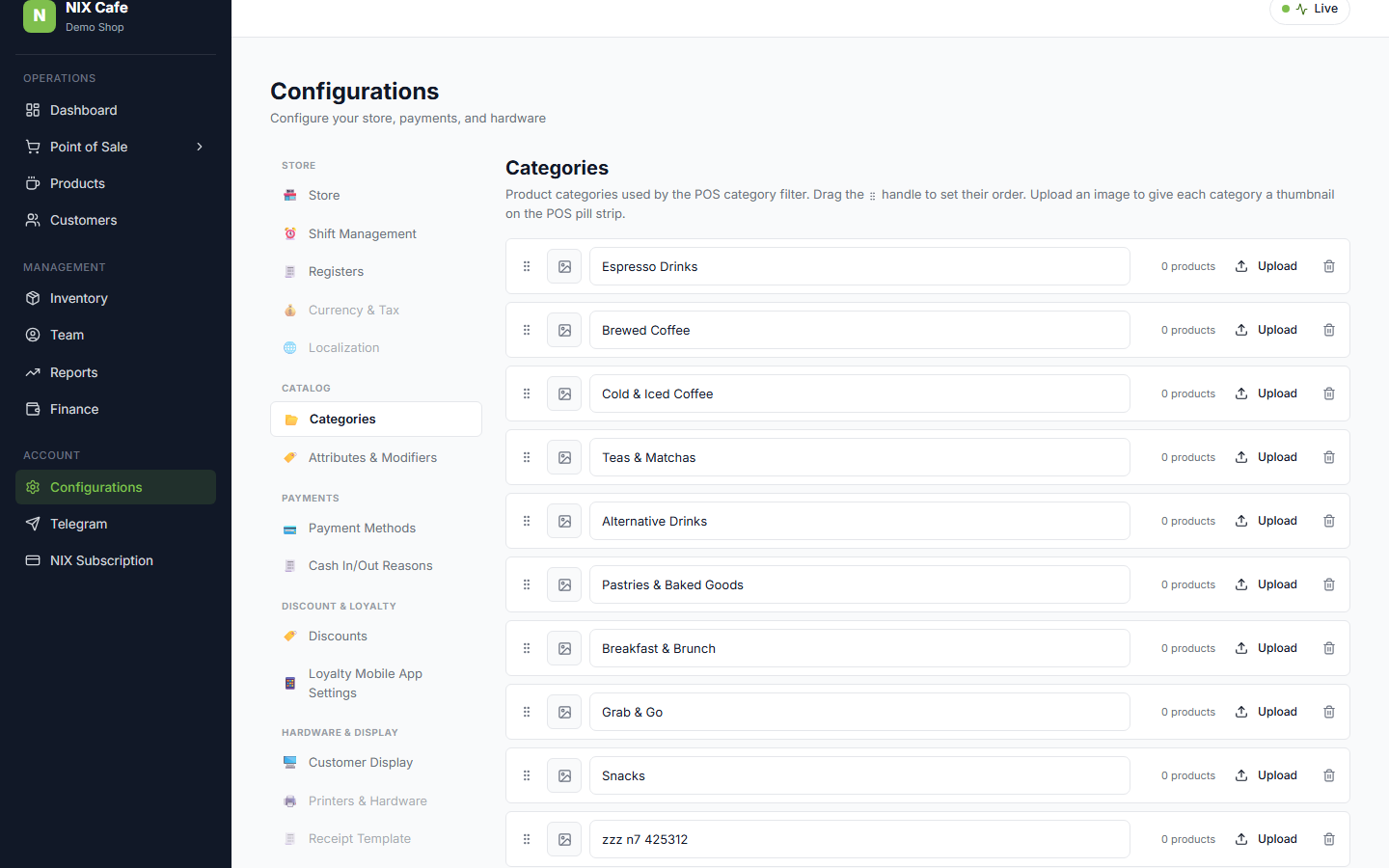Upload an image for Cold & Iced Coffee
This screenshot has width=1389, height=868.
1266,393
